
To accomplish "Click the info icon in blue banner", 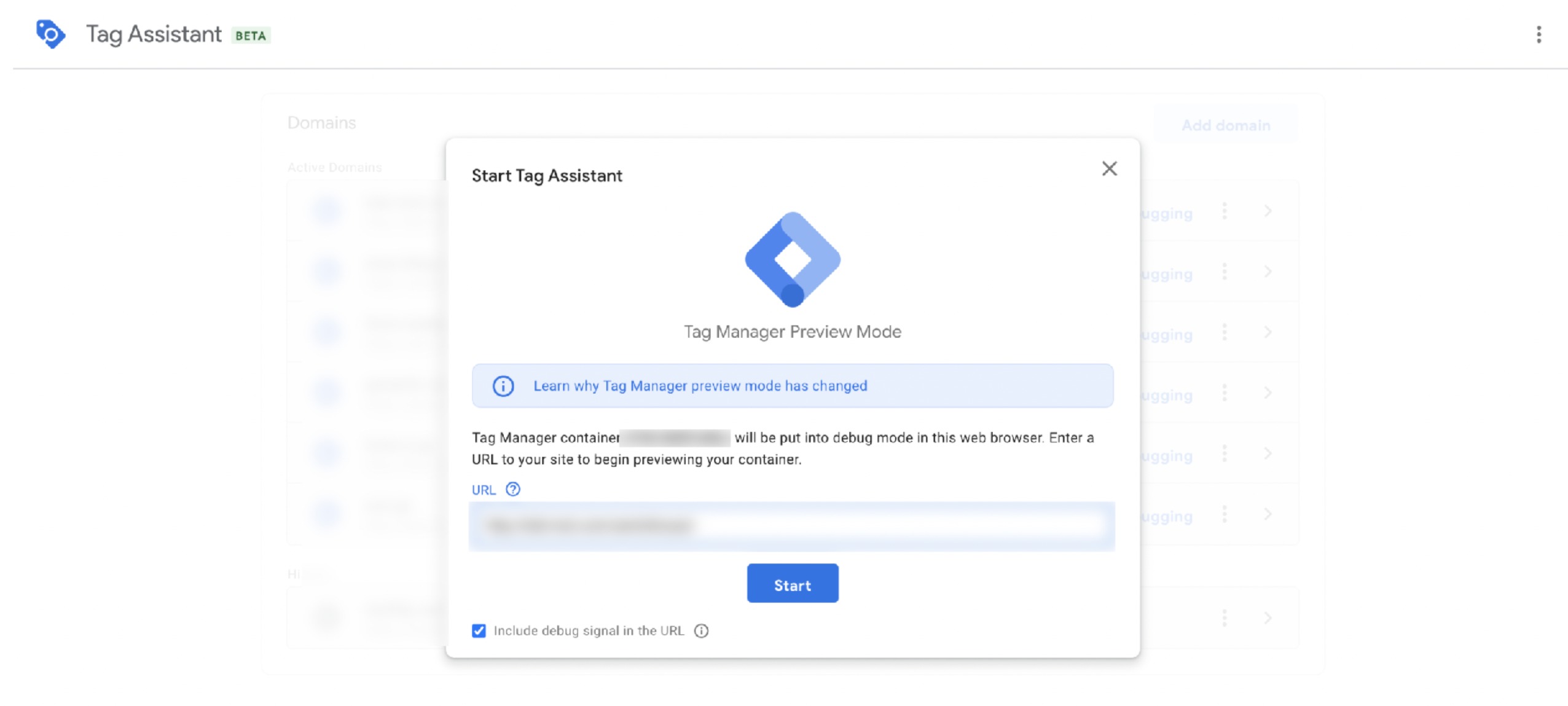I will (x=503, y=386).
